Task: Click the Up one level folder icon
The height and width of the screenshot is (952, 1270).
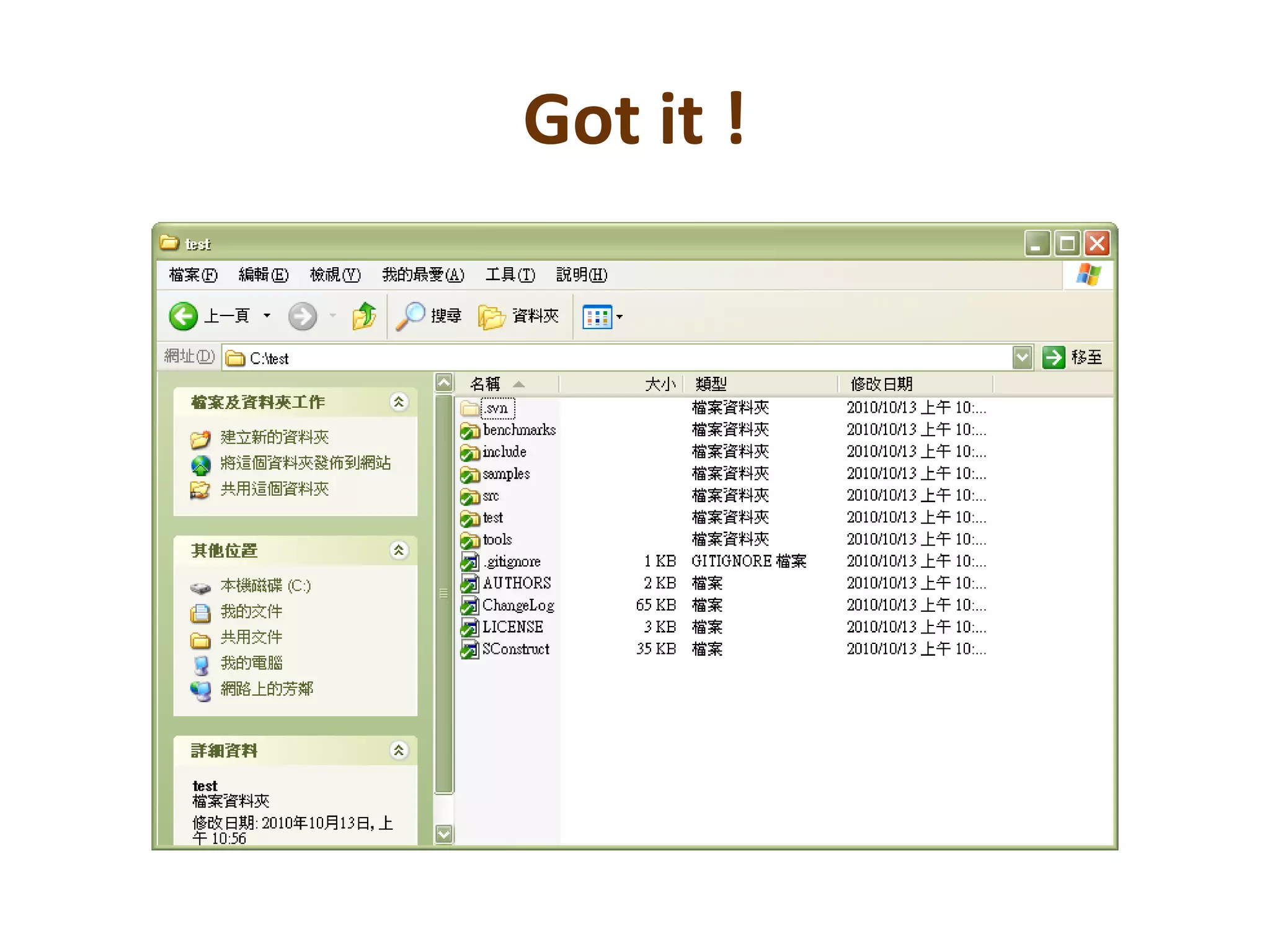Action: [x=365, y=316]
